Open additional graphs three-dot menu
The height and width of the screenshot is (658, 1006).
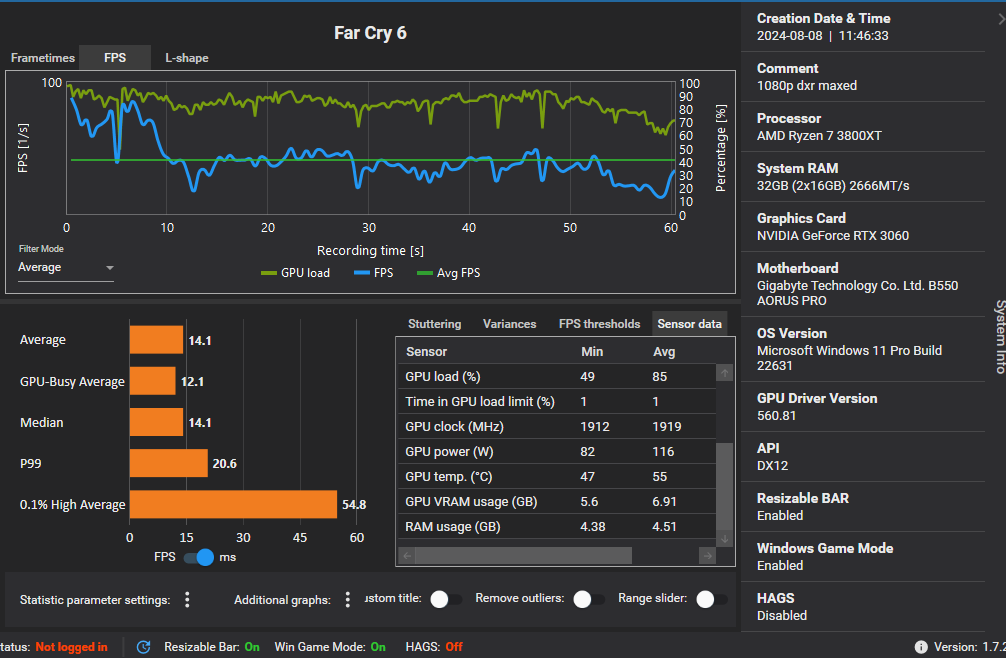[x=348, y=600]
